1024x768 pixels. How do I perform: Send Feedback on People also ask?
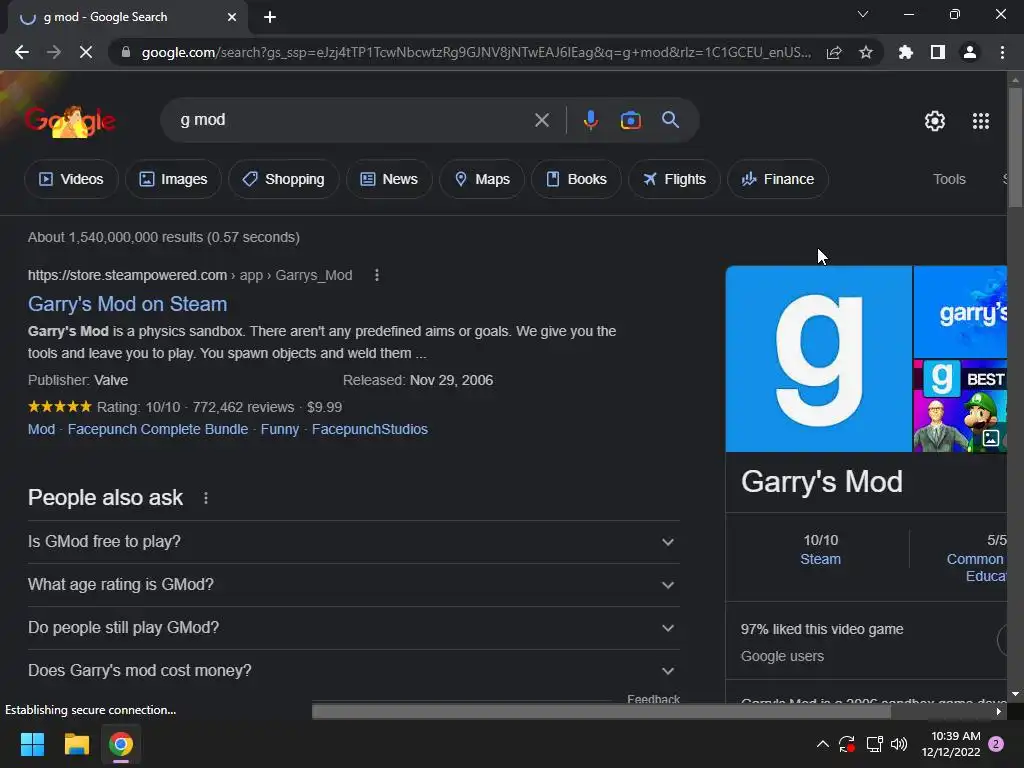[653, 698]
